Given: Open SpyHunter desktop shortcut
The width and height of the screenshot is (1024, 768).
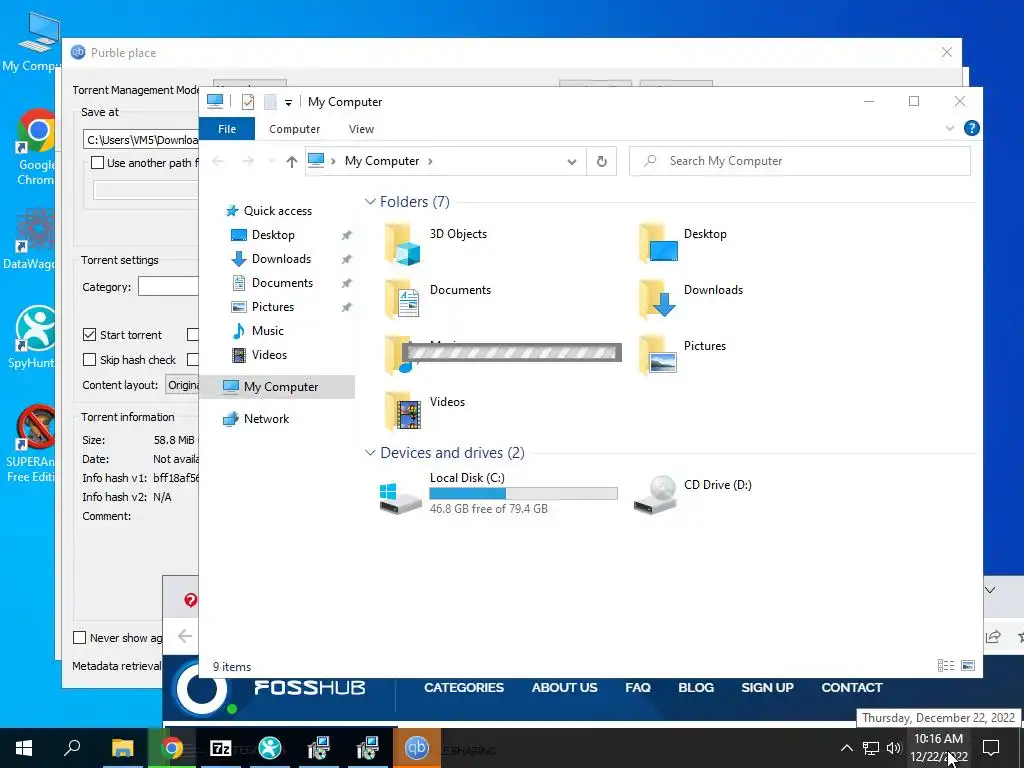Looking at the screenshot, I should 33,337.
